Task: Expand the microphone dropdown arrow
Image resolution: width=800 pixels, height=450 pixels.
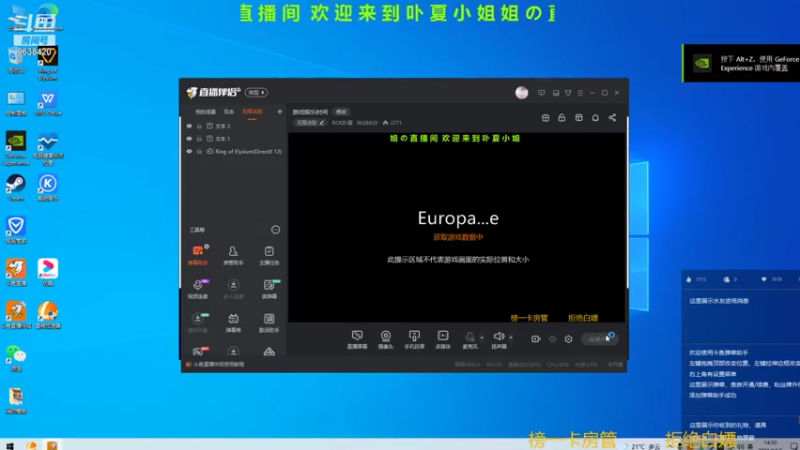Action: (482, 337)
